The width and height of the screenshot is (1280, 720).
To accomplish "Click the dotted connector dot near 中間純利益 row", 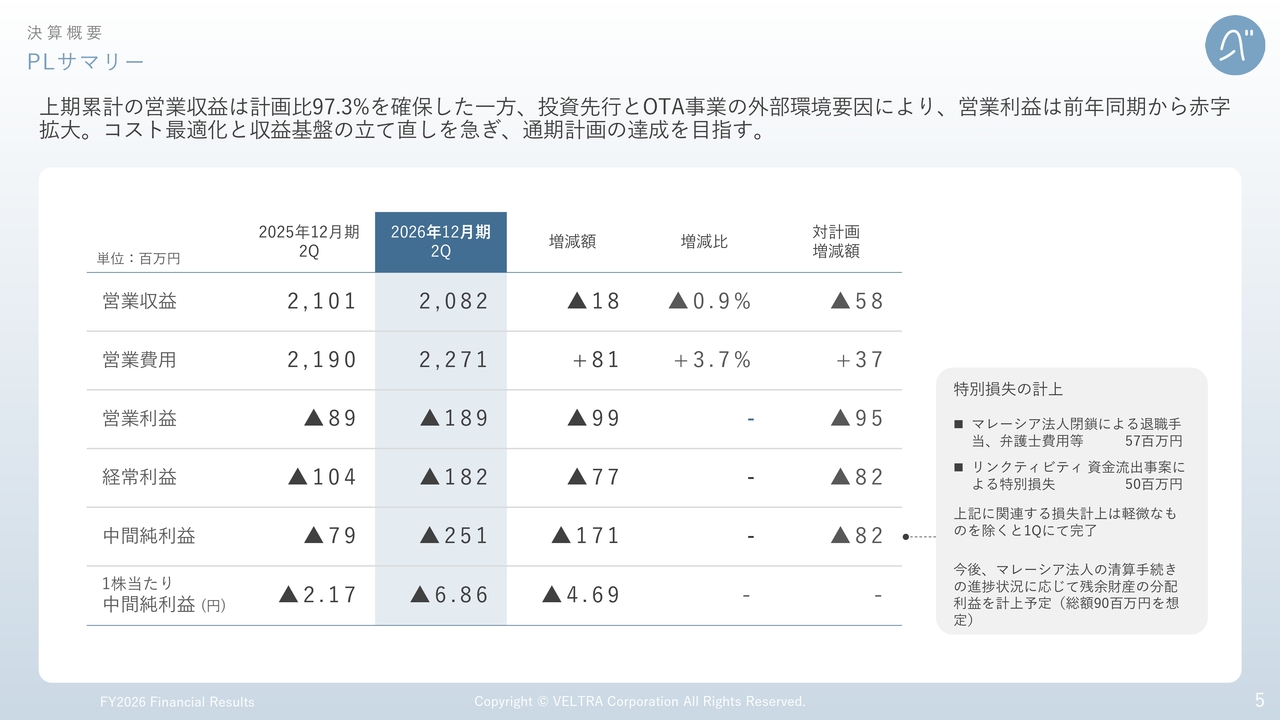I will [x=905, y=537].
